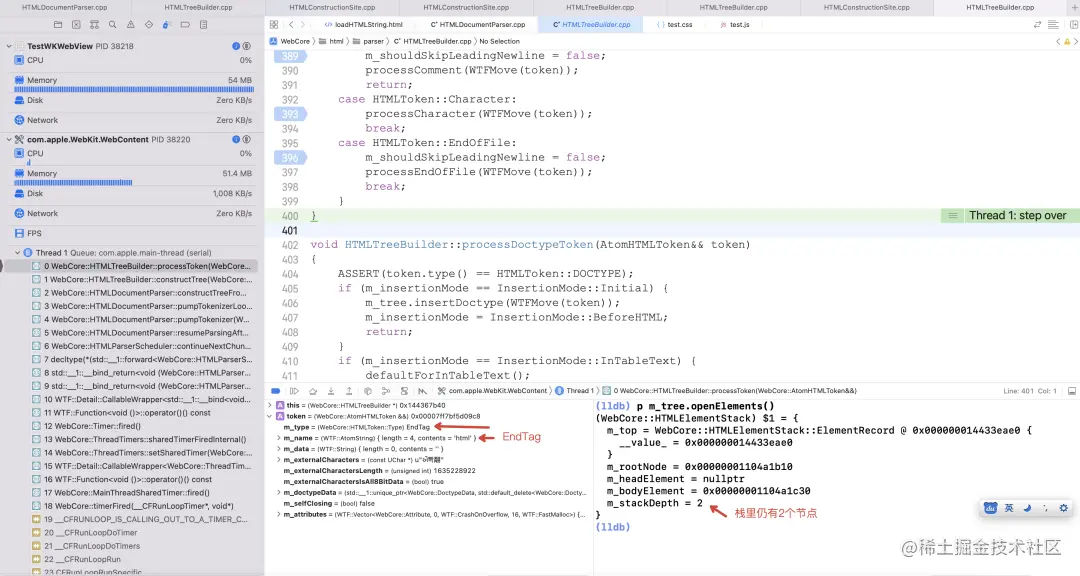Open Adjust Editor Options lines icon

pos(1053,24)
